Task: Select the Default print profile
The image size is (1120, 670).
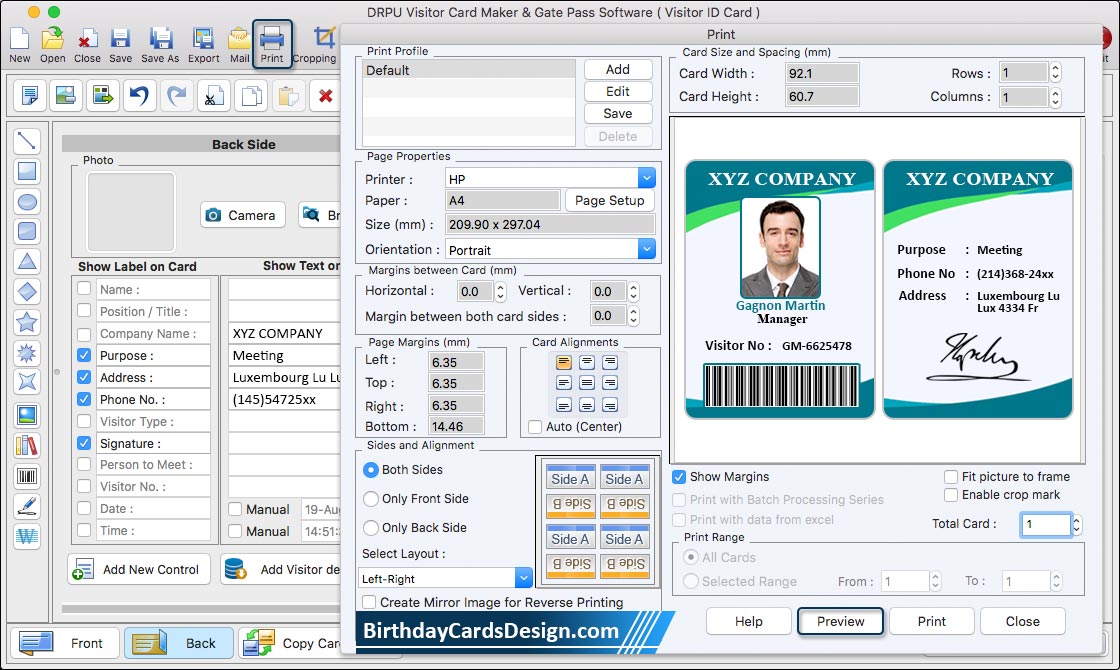Action: [x=469, y=70]
